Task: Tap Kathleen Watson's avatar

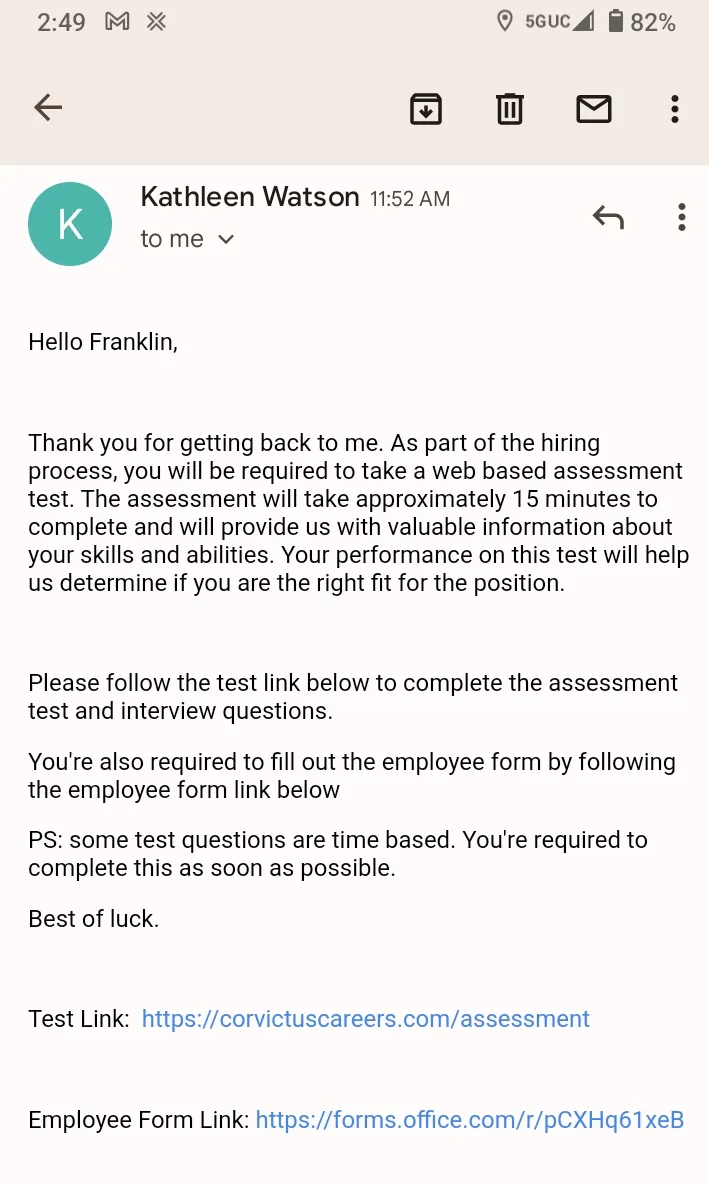Action: pyautogui.click(x=70, y=224)
